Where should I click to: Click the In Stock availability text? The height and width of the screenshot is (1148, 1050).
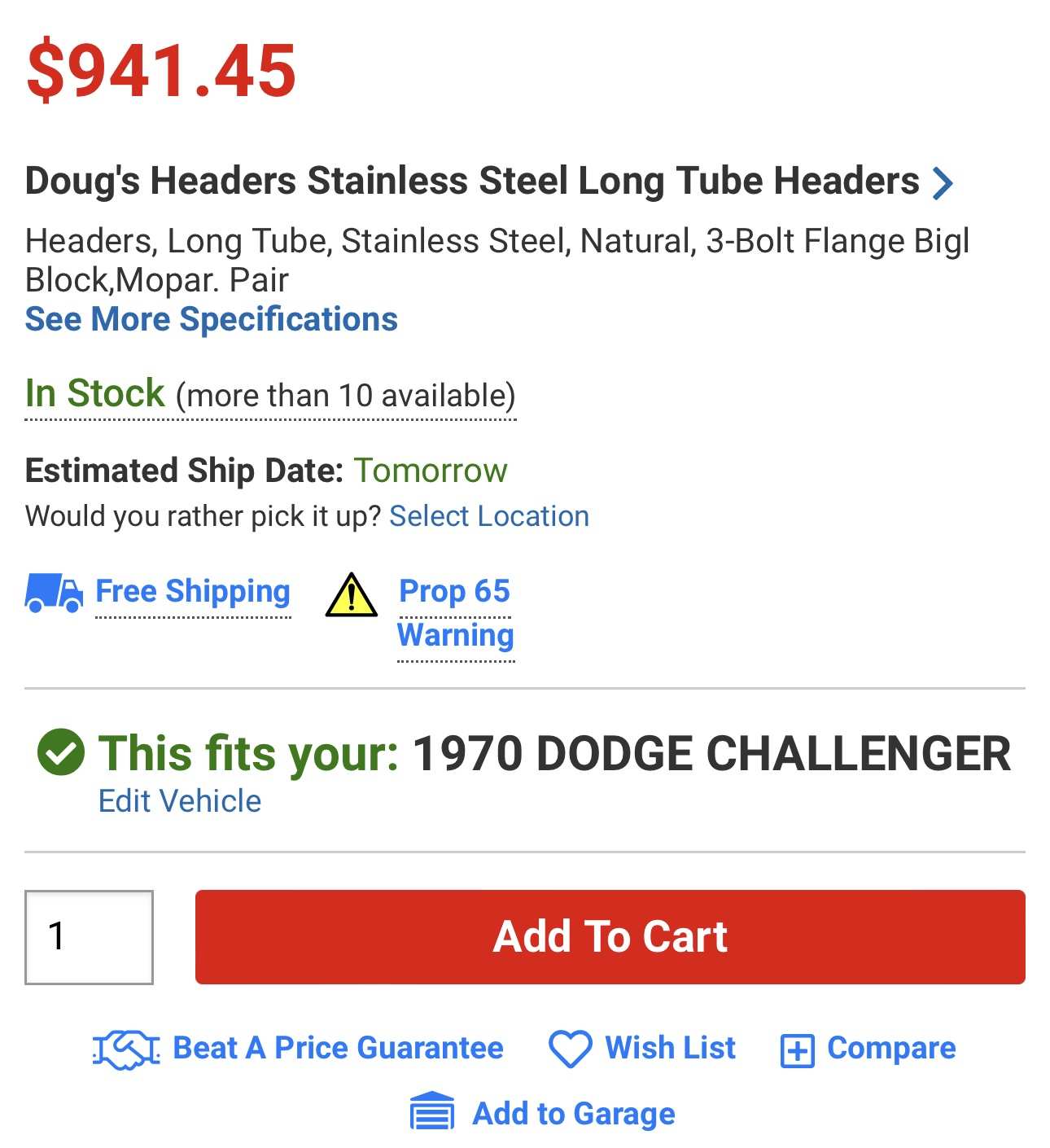pos(95,394)
